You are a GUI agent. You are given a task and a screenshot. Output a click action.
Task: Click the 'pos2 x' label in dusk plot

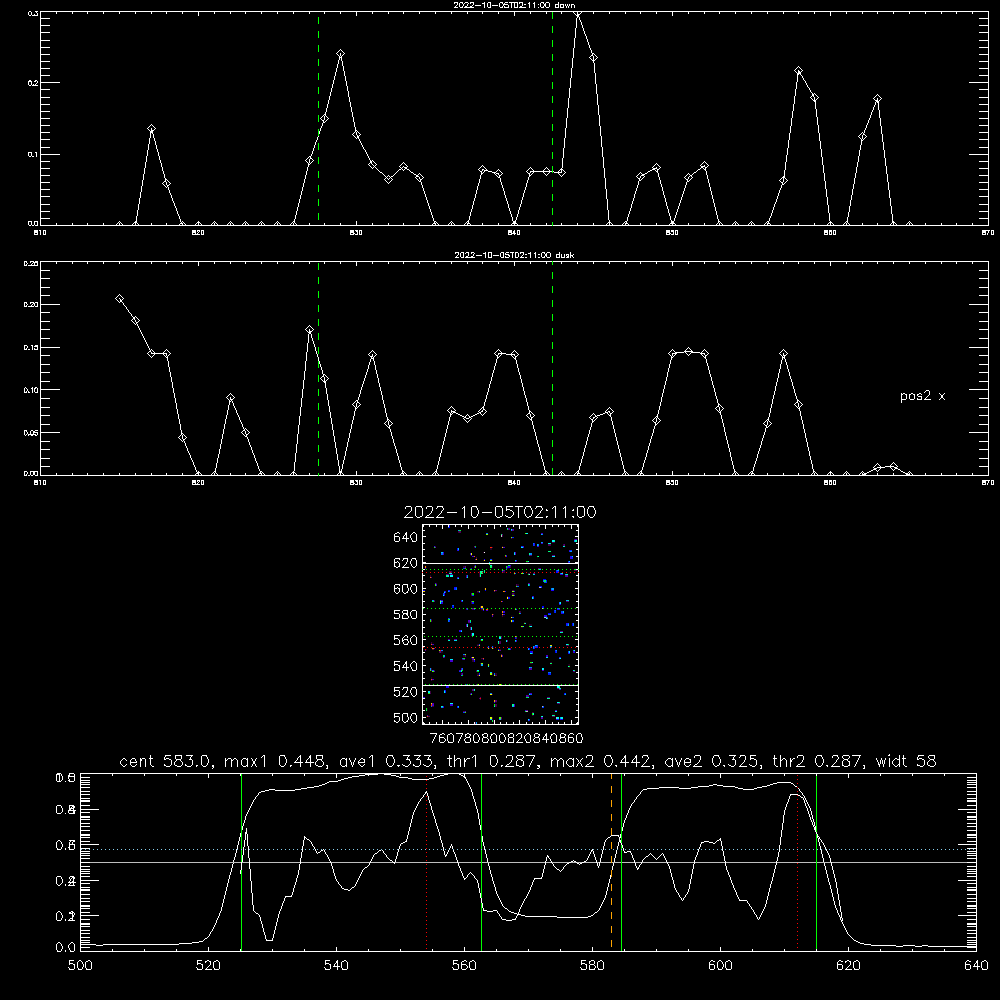pyautogui.click(x=922, y=396)
